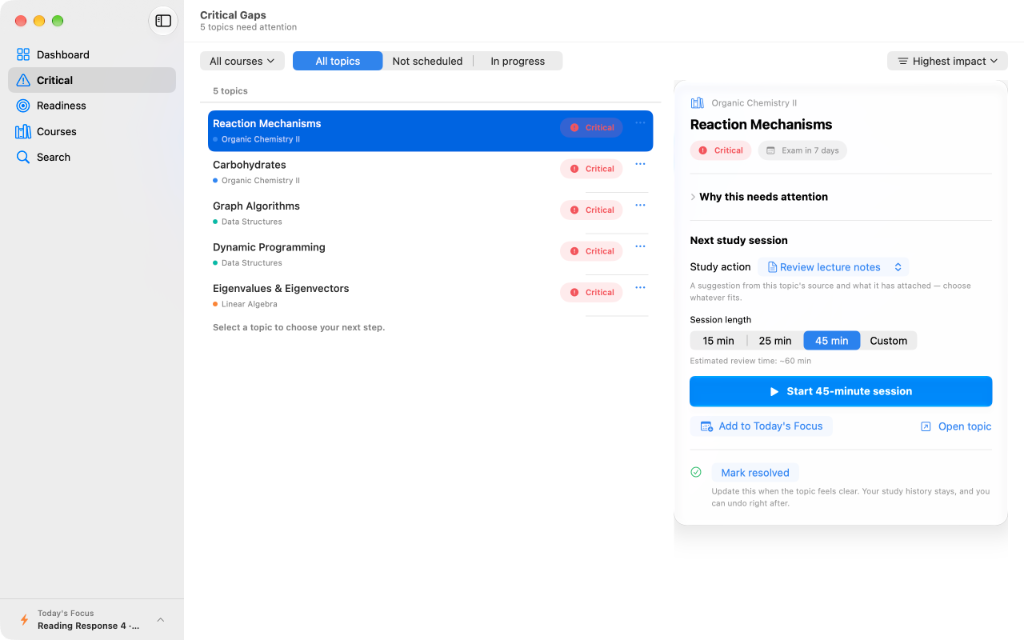Open the more options for Reaction Mechanisms row
Image resolution: width=1024 pixels, height=640 pixels.
(640, 123)
